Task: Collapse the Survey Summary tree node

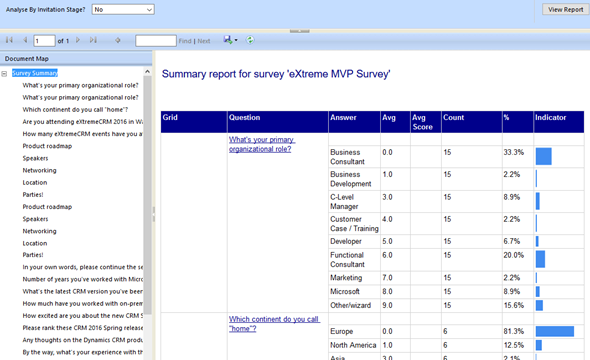Action: [x=4, y=74]
